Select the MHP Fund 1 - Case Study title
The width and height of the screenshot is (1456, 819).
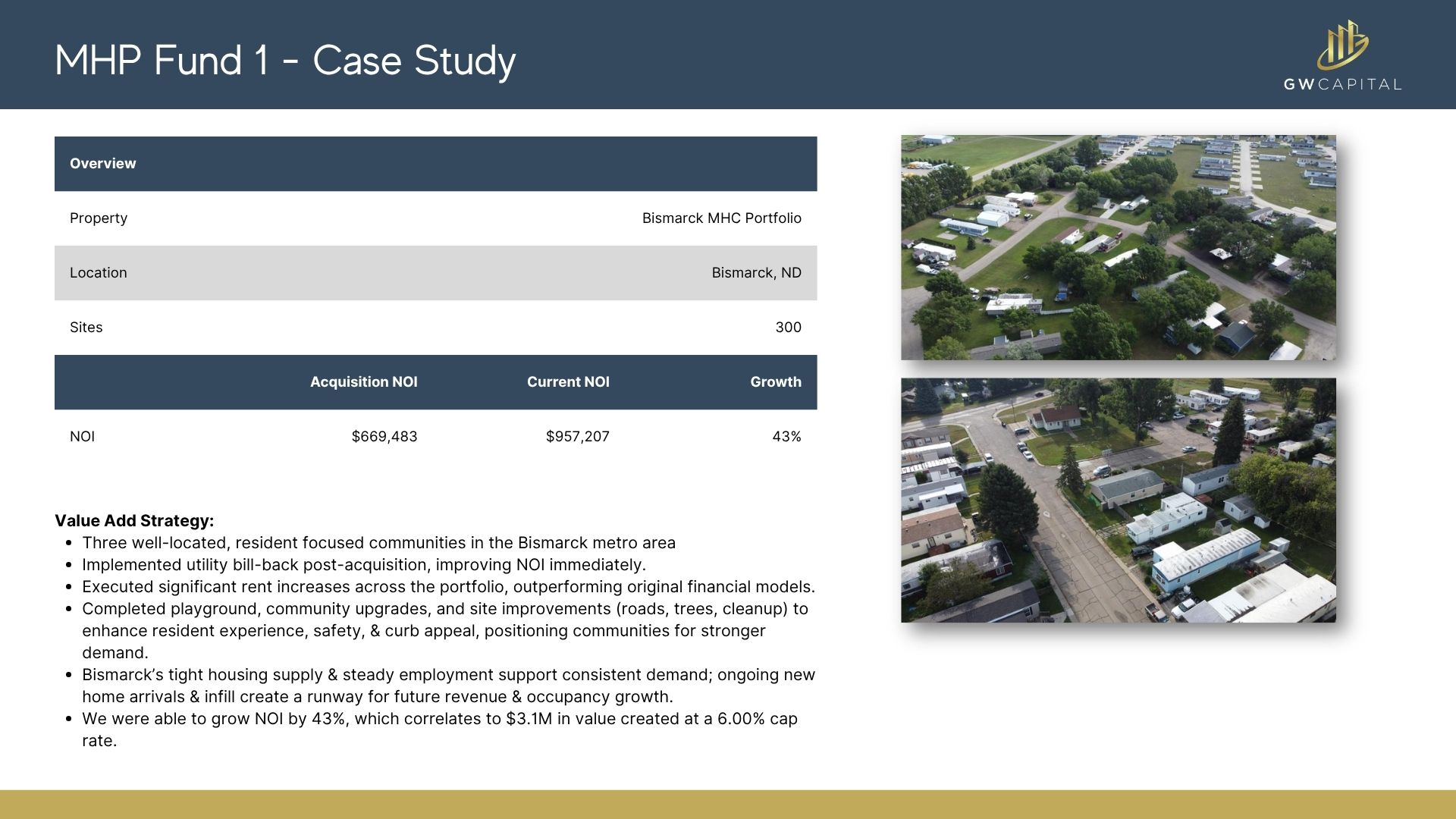285,61
